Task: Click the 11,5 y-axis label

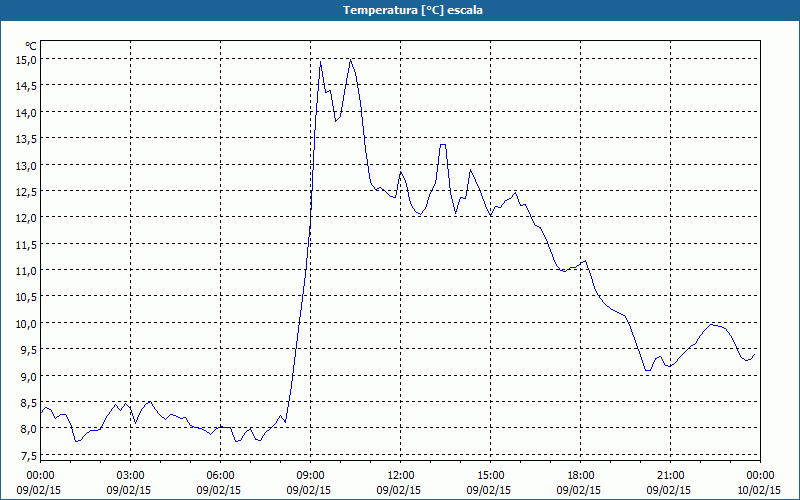Action: (26, 245)
